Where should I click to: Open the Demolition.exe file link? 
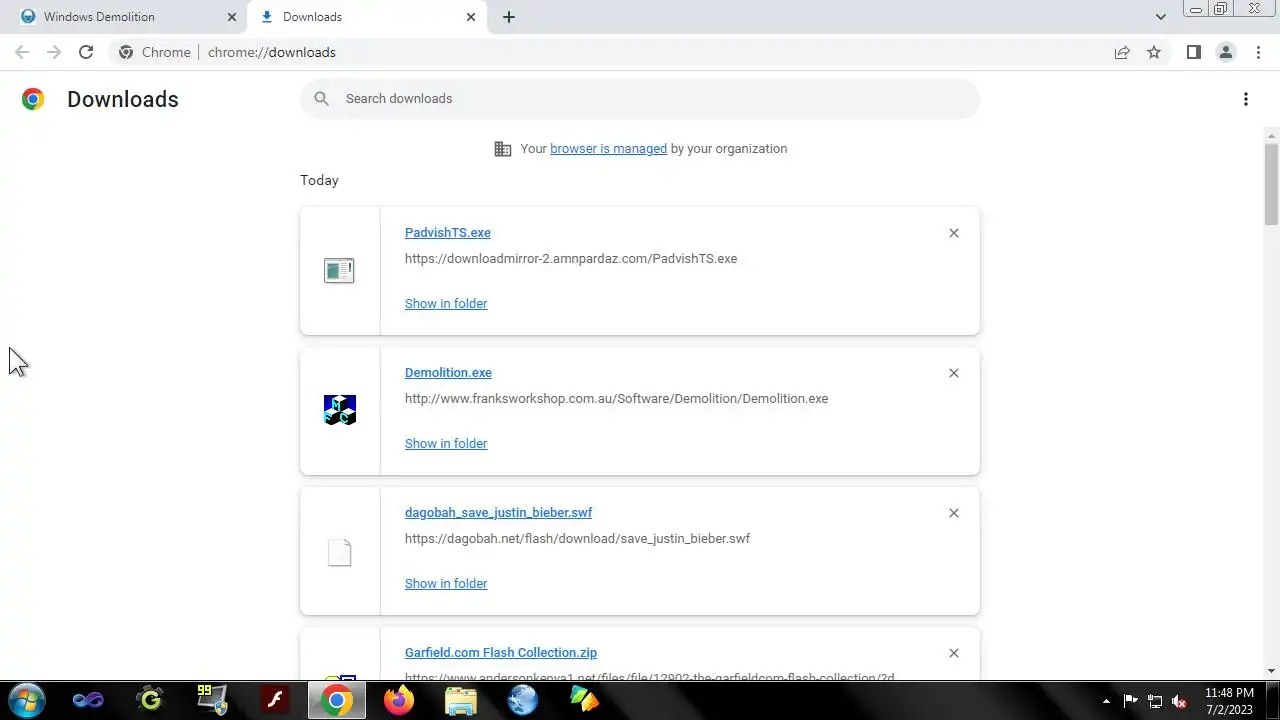448,372
